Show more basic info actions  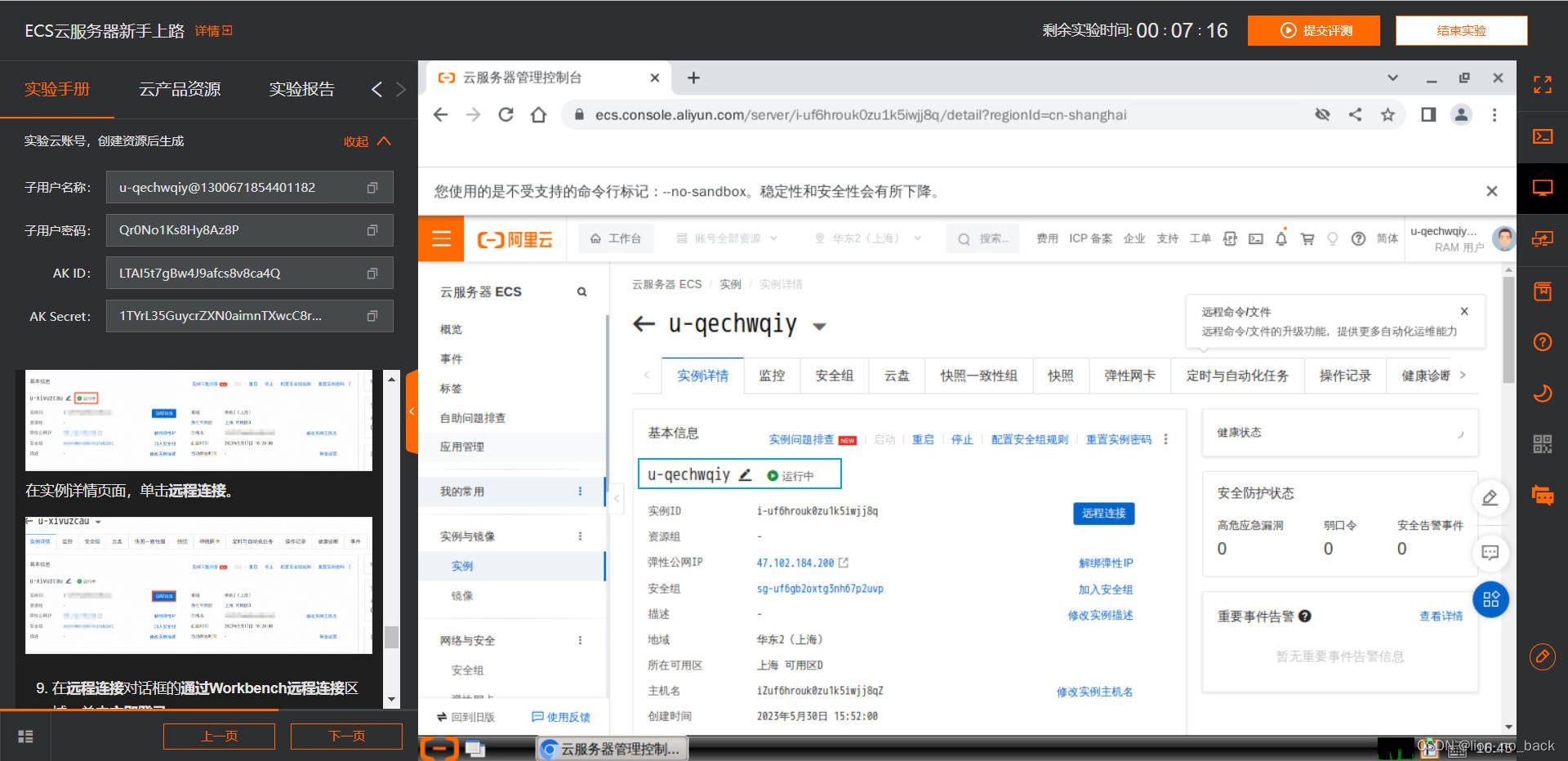(x=1165, y=439)
